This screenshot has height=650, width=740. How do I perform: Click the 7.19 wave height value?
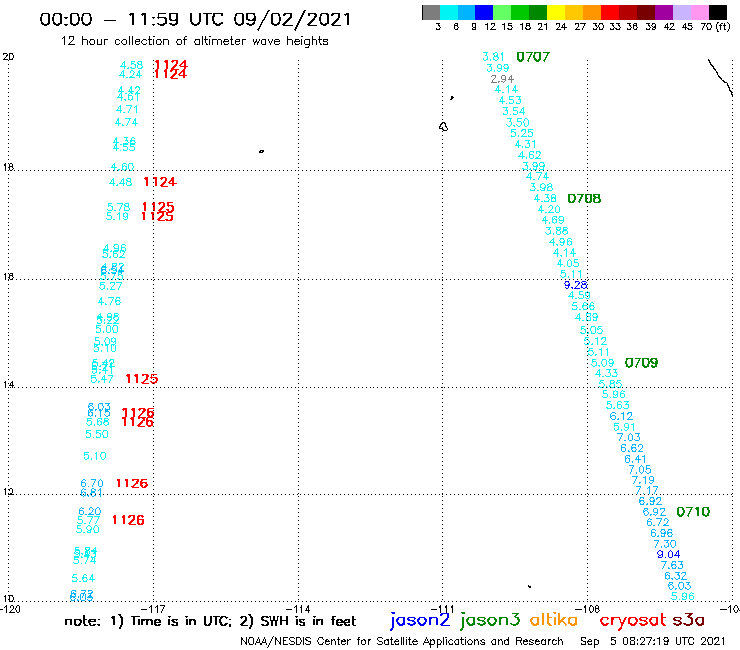643,481
